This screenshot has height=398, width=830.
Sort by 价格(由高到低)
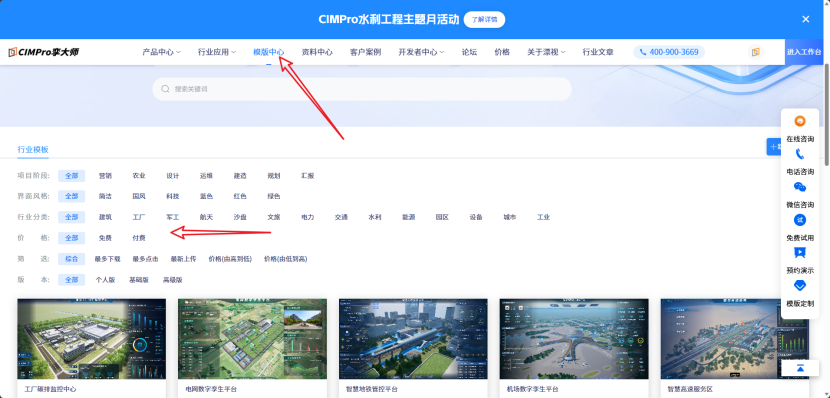point(230,259)
